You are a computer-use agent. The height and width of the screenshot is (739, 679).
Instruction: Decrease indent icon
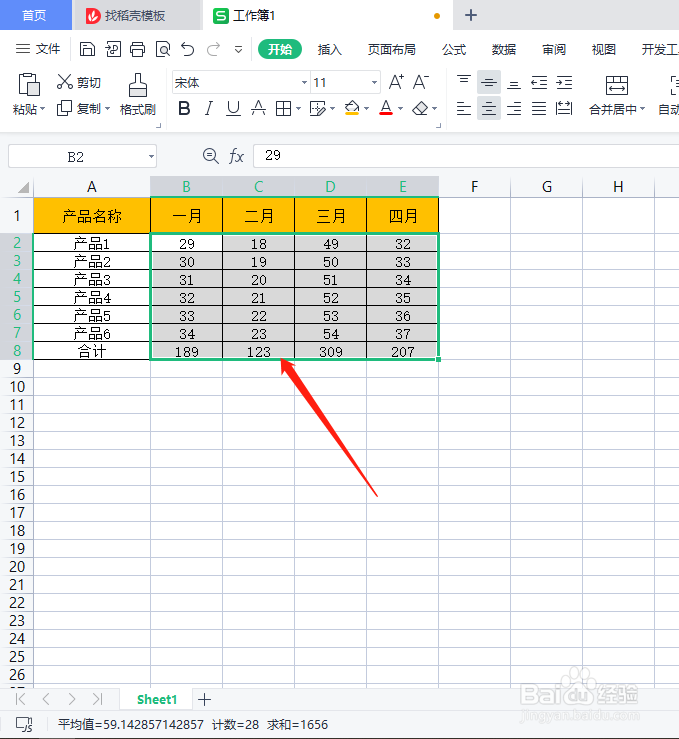tap(539, 82)
